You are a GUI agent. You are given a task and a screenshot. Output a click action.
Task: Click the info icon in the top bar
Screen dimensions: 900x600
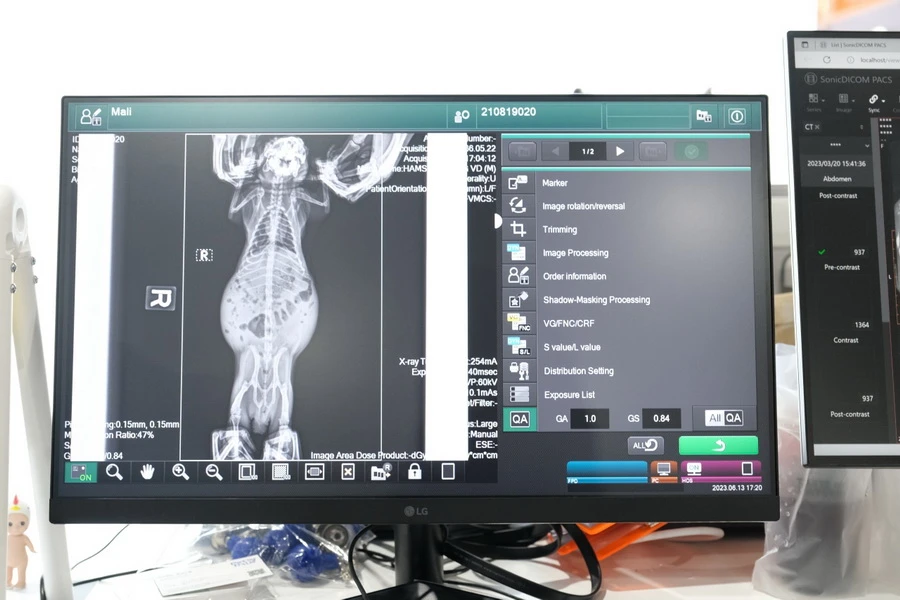(737, 116)
